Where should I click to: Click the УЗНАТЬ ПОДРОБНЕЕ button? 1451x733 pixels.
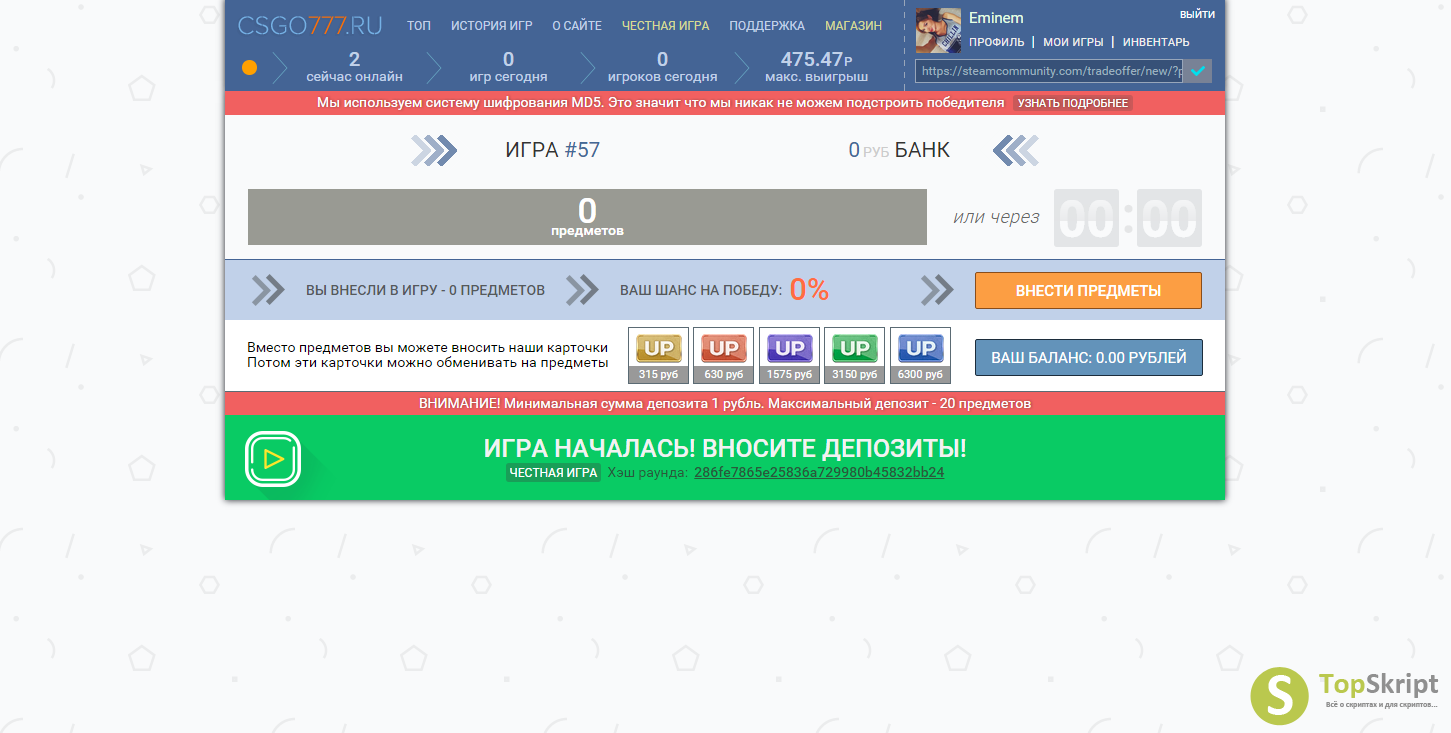click(1072, 103)
